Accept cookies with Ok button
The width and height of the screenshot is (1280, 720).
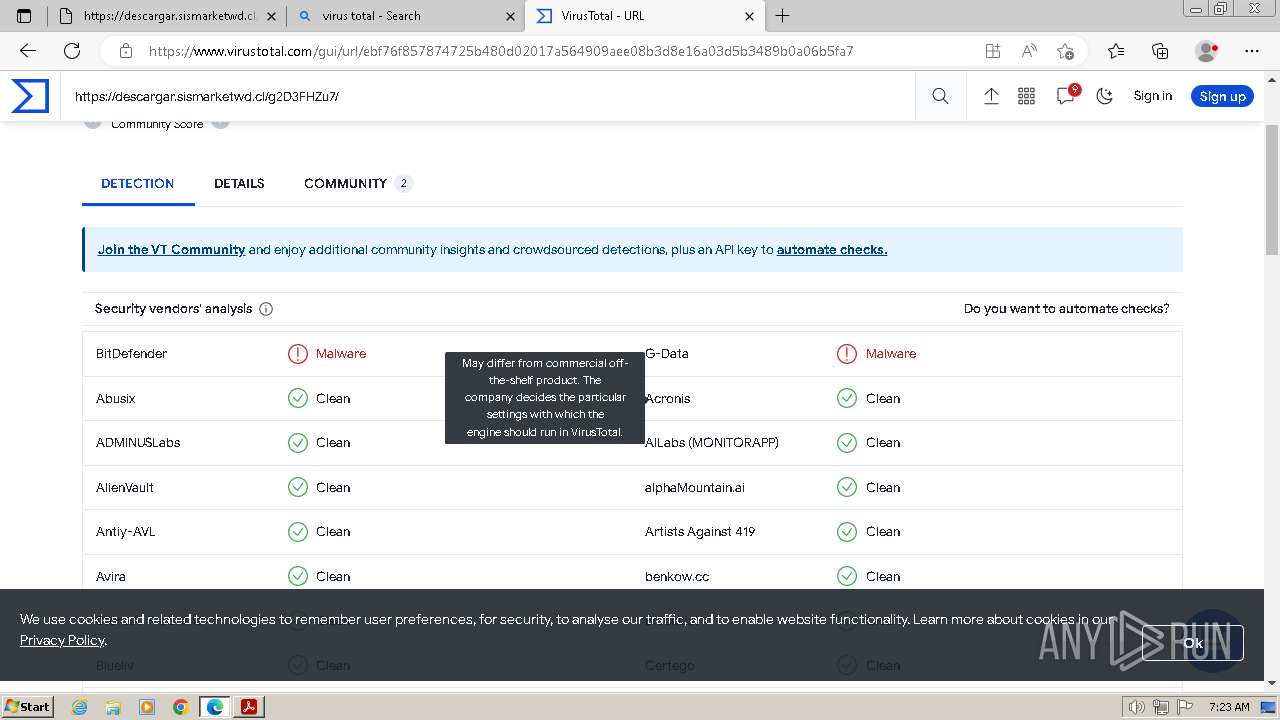(1193, 643)
